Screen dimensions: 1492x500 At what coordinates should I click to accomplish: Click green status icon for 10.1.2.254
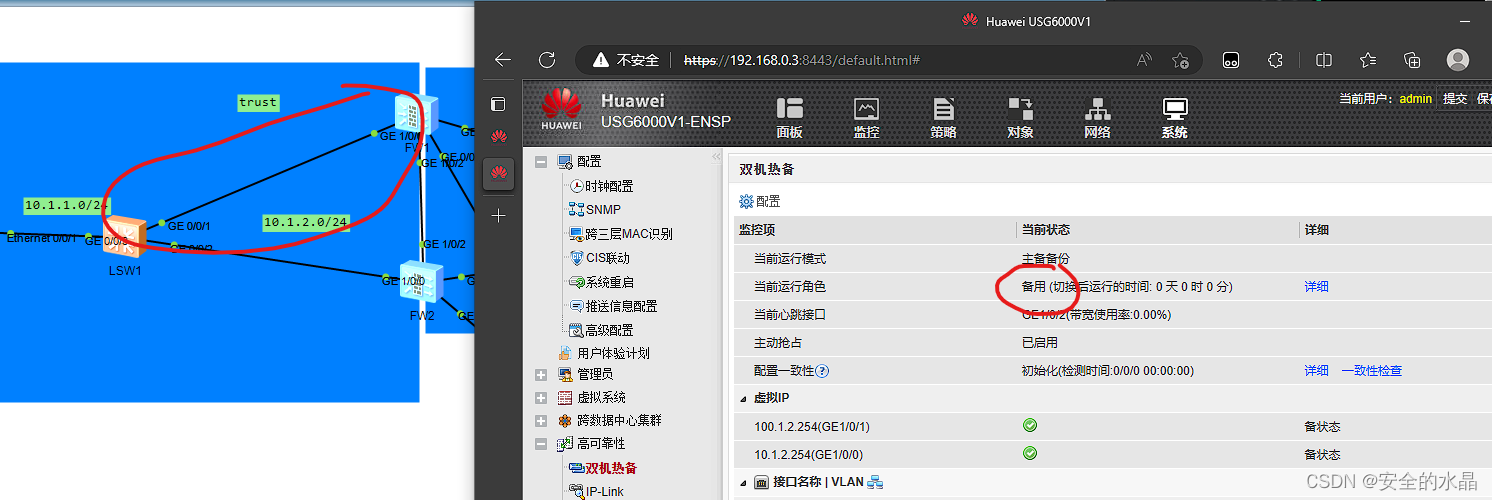coord(1030,454)
